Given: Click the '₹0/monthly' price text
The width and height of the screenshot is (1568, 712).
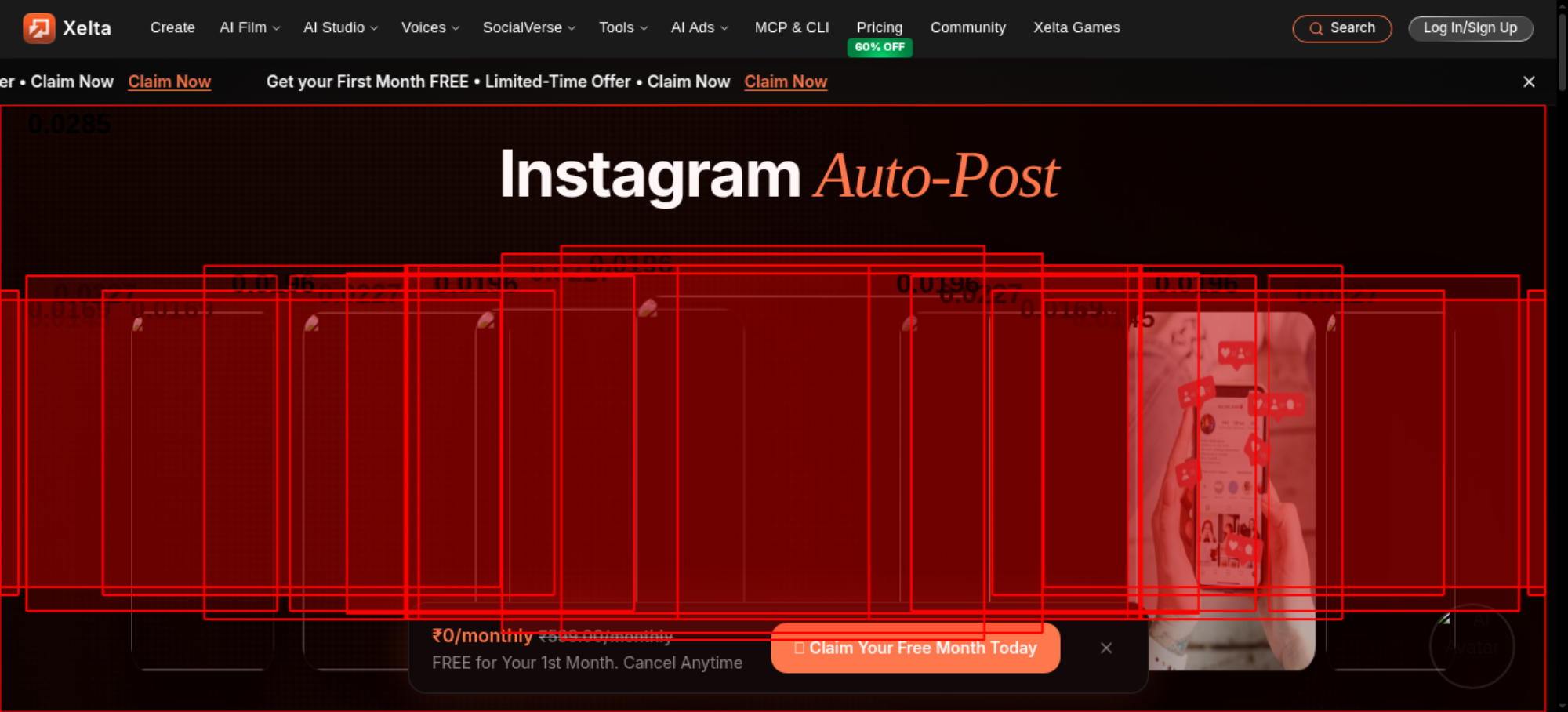Looking at the screenshot, I should click(482, 636).
